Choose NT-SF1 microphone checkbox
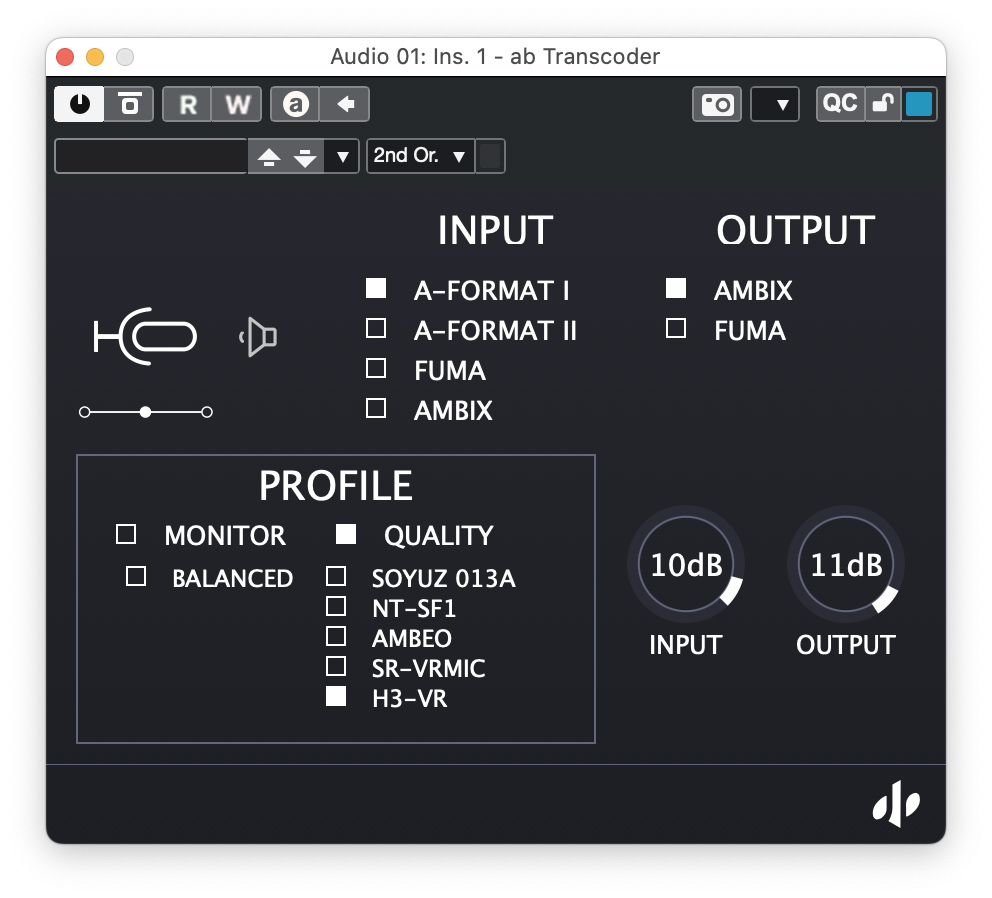The width and height of the screenshot is (992, 898). [x=335, y=606]
